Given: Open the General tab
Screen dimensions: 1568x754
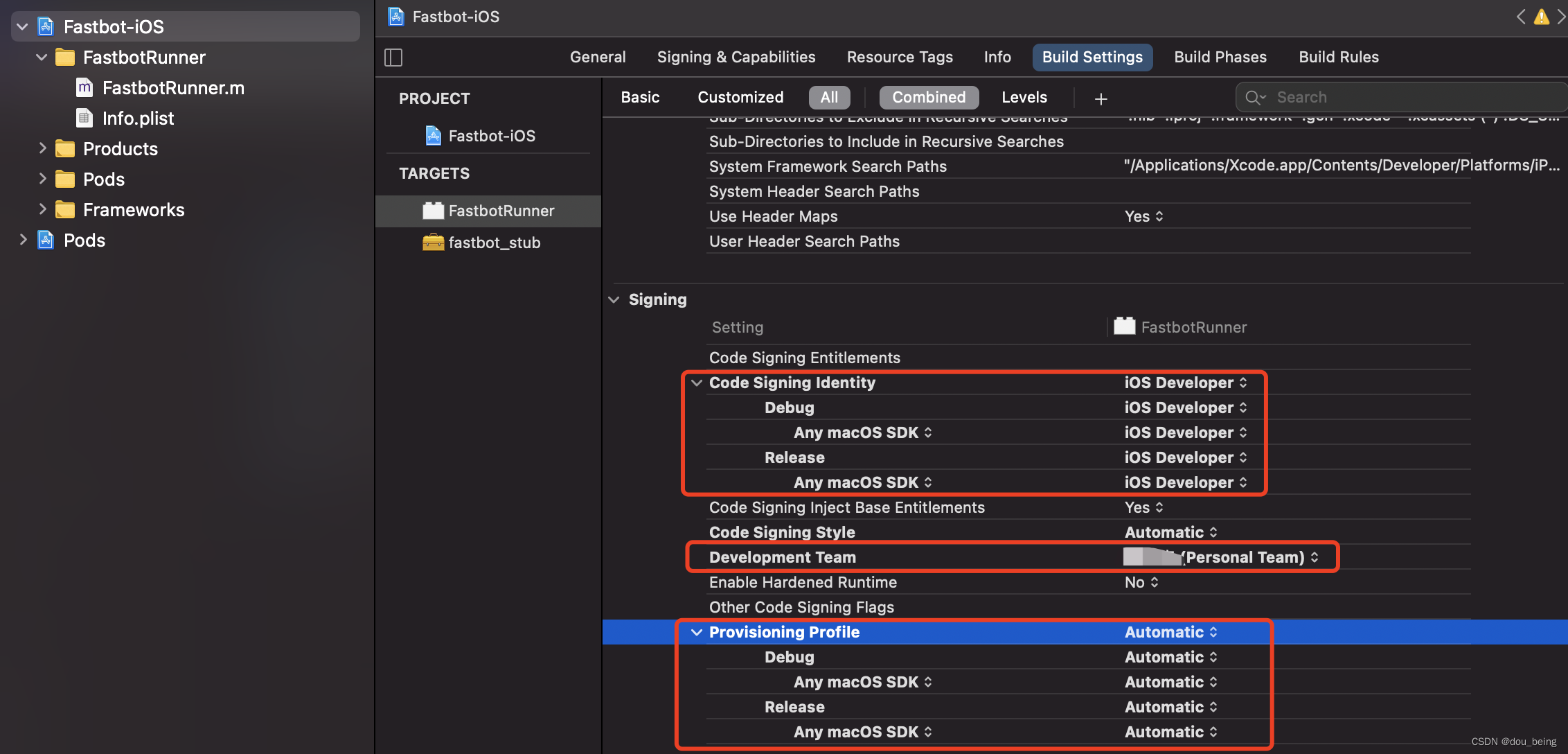Looking at the screenshot, I should (x=598, y=58).
